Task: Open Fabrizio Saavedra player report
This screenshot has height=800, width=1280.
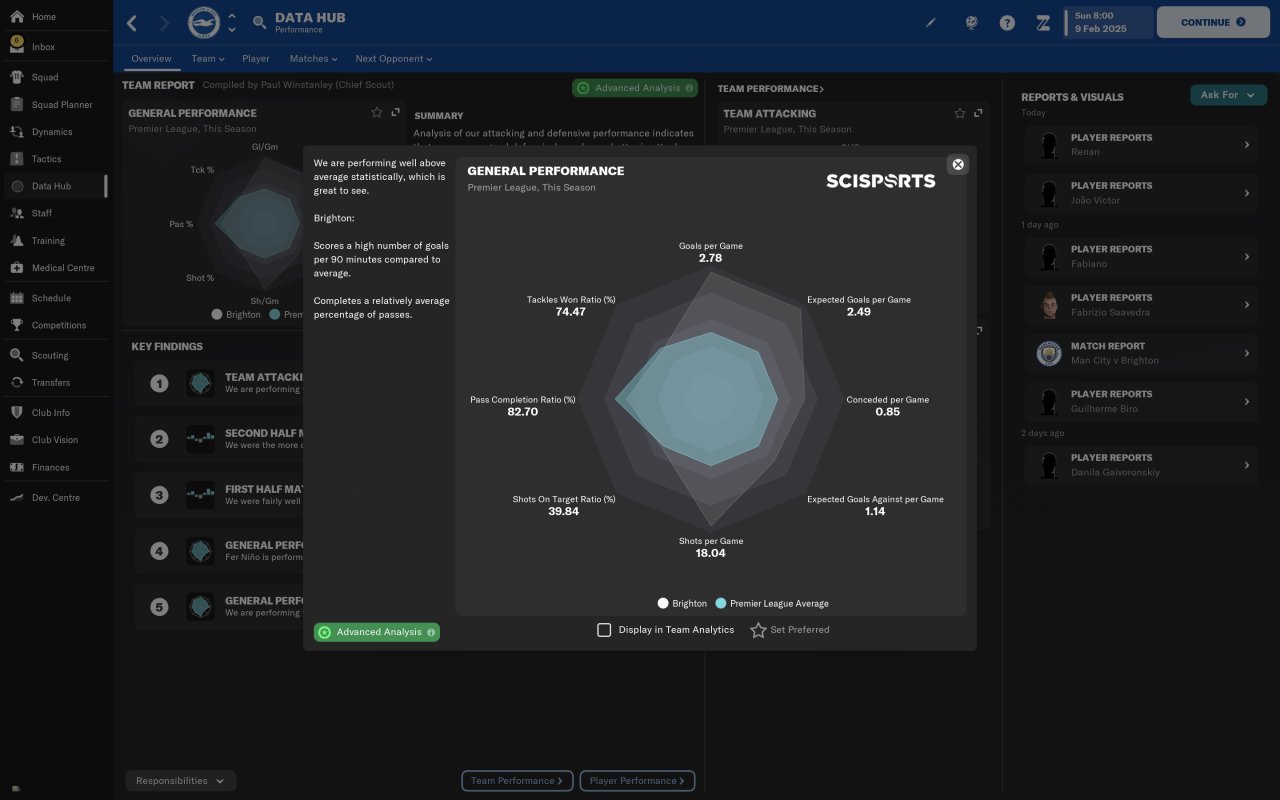Action: pos(1140,305)
